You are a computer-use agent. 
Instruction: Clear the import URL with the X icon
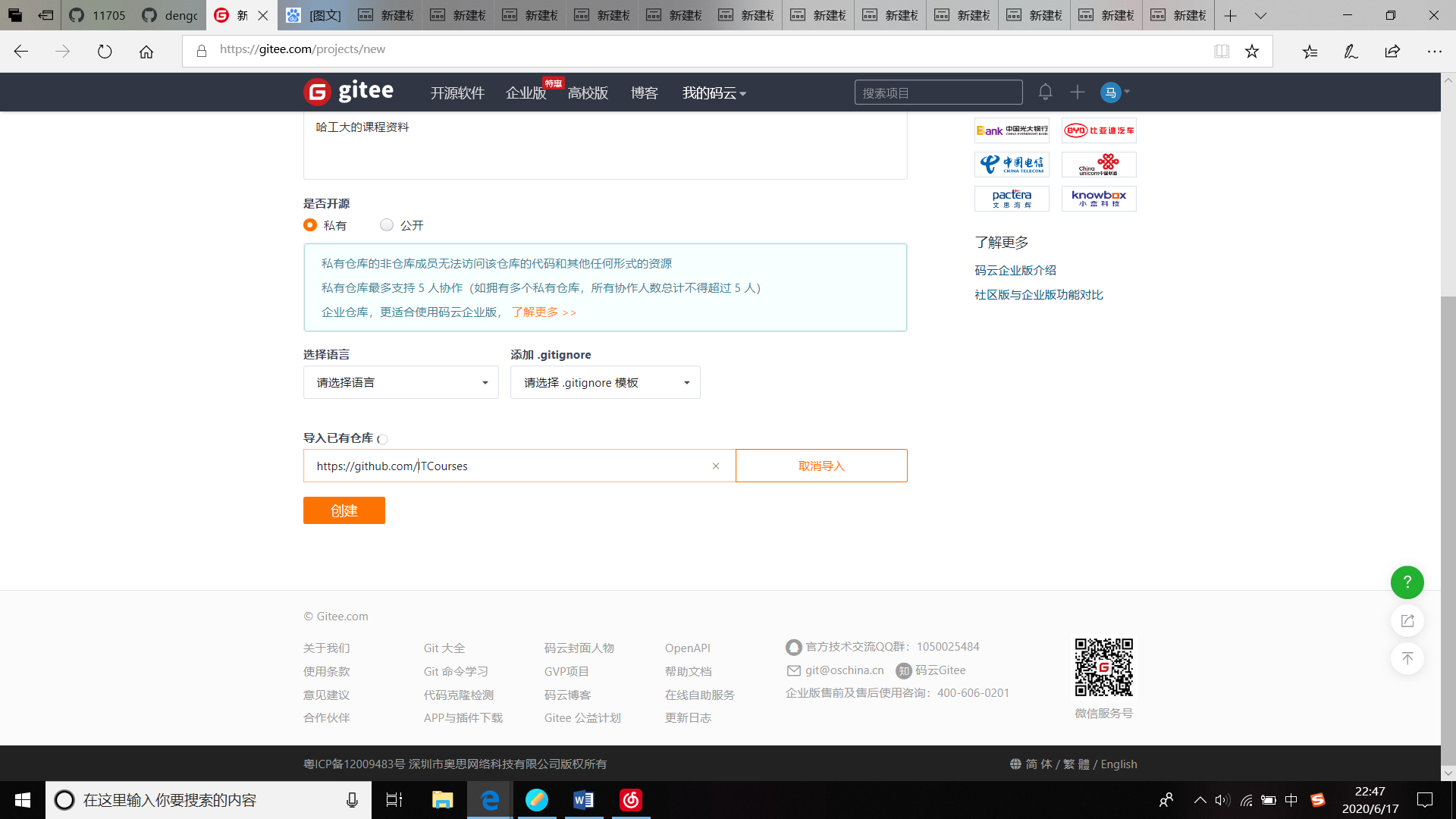coord(715,466)
